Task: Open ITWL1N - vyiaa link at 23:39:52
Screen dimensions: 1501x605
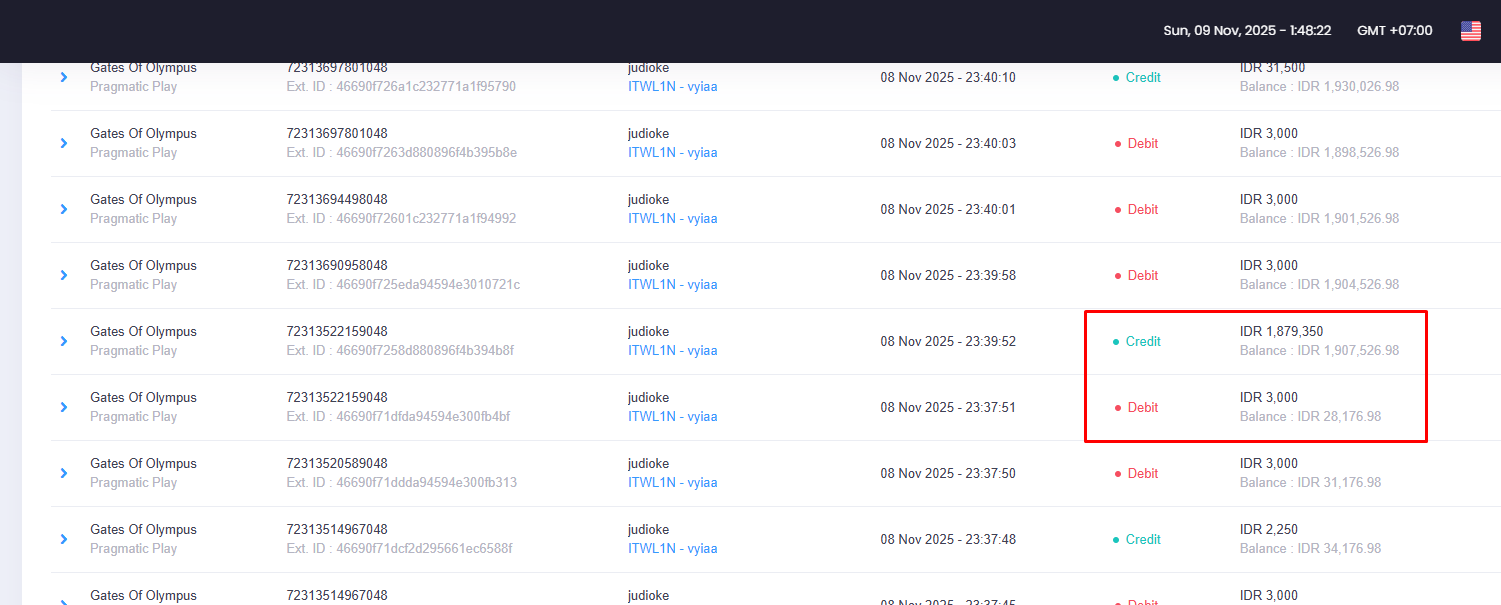Action: pos(672,351)
